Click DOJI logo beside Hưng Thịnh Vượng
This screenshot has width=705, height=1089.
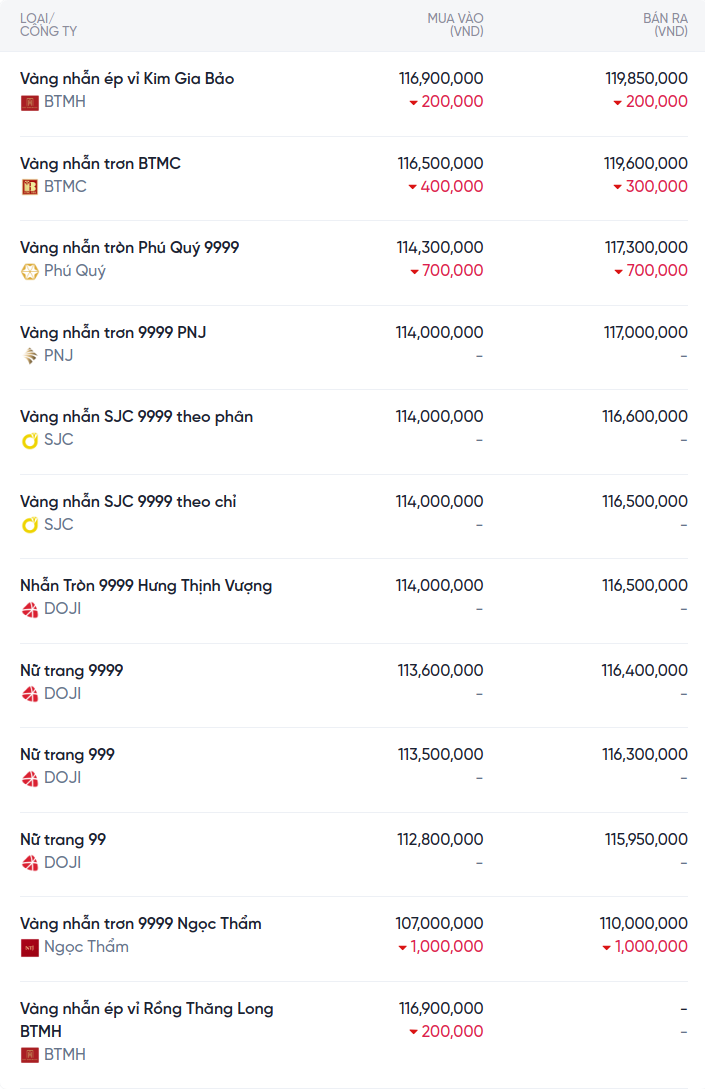click(x=29, y=610)
